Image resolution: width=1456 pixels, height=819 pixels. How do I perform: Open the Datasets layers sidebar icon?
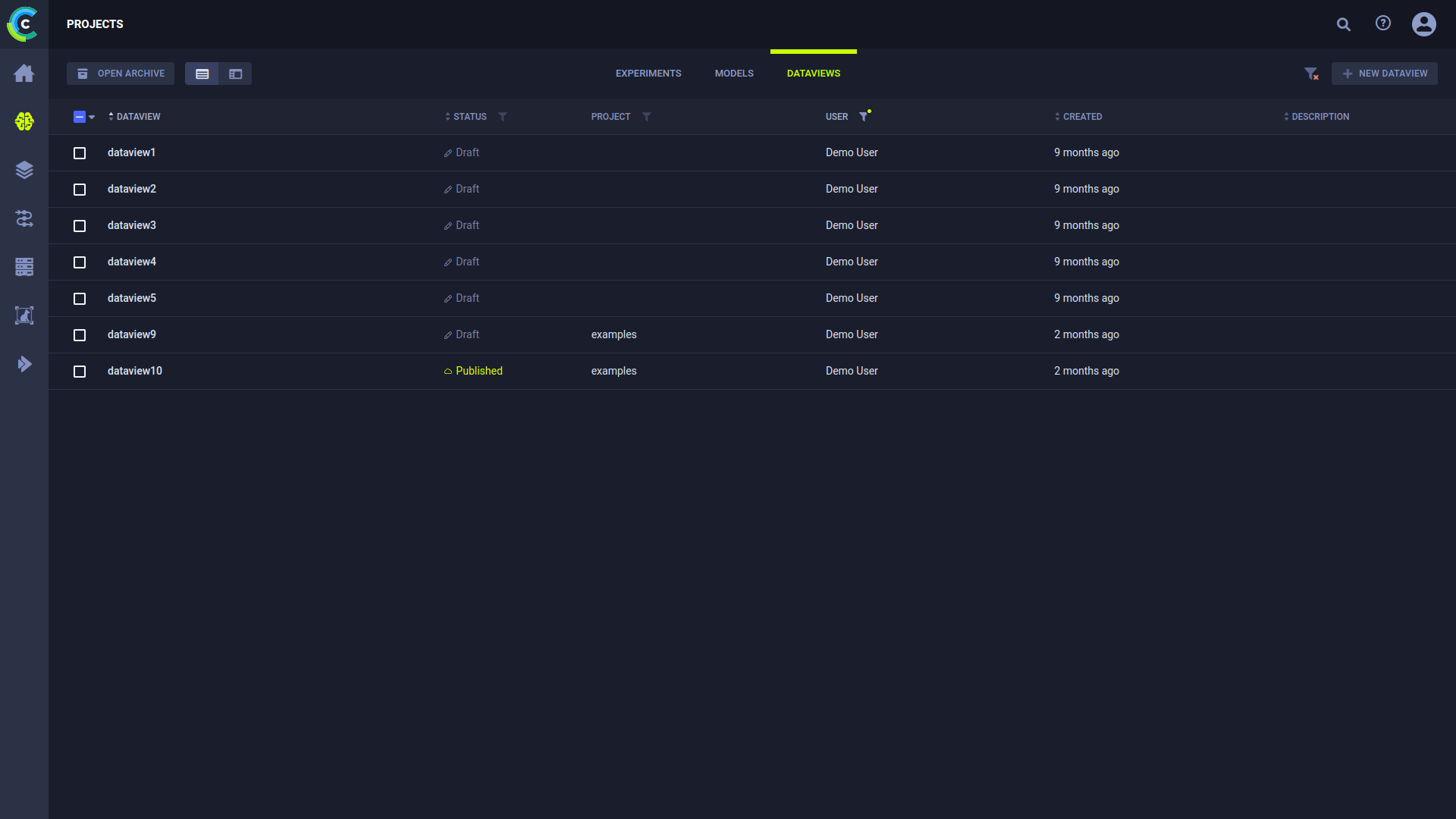[x=24, y=170]
